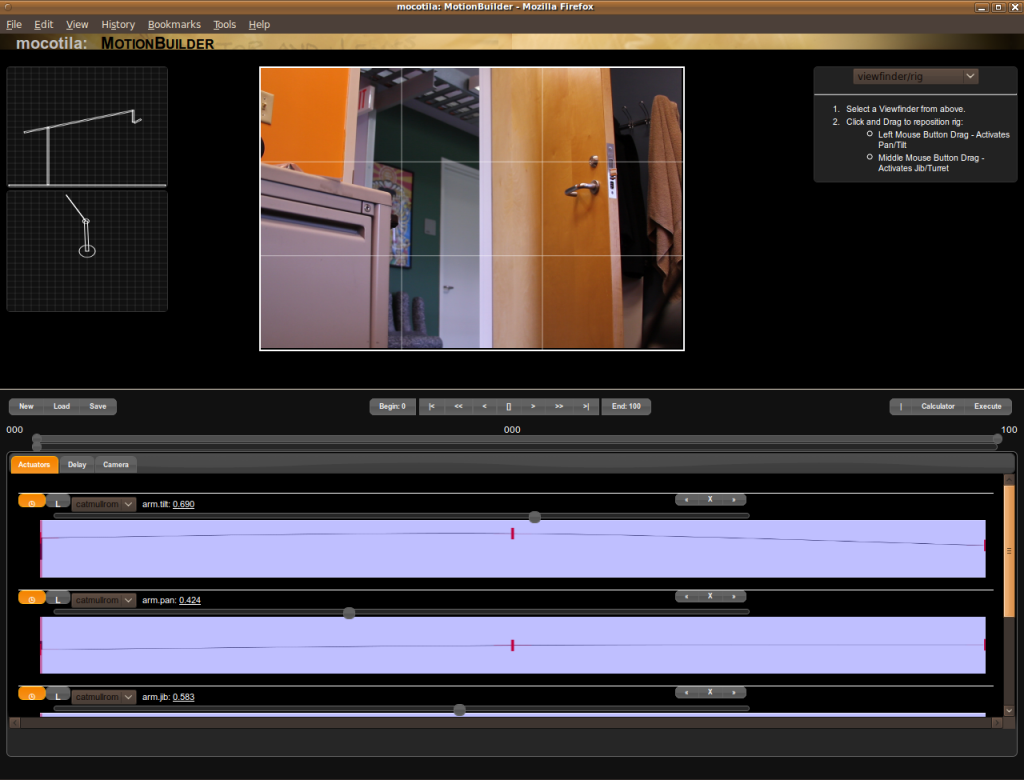Step forward one frame with >

tap(533, 406)
